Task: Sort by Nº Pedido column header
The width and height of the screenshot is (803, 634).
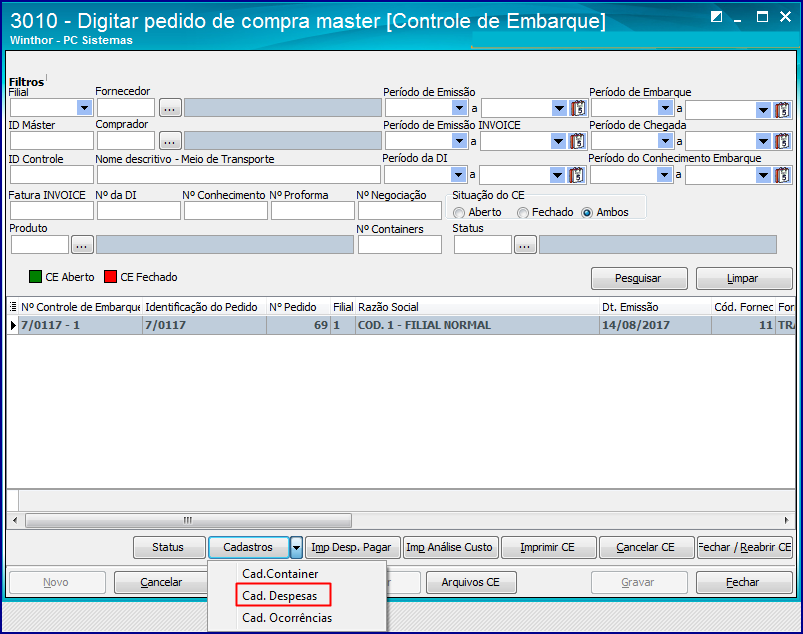Action: click(x=299, y=307)
